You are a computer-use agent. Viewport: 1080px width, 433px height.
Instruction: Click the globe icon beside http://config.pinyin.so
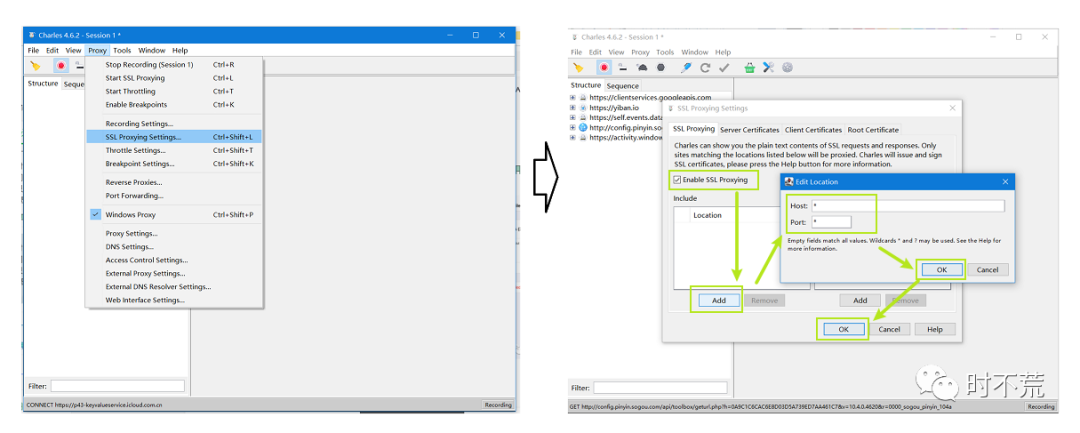(583, 127)
